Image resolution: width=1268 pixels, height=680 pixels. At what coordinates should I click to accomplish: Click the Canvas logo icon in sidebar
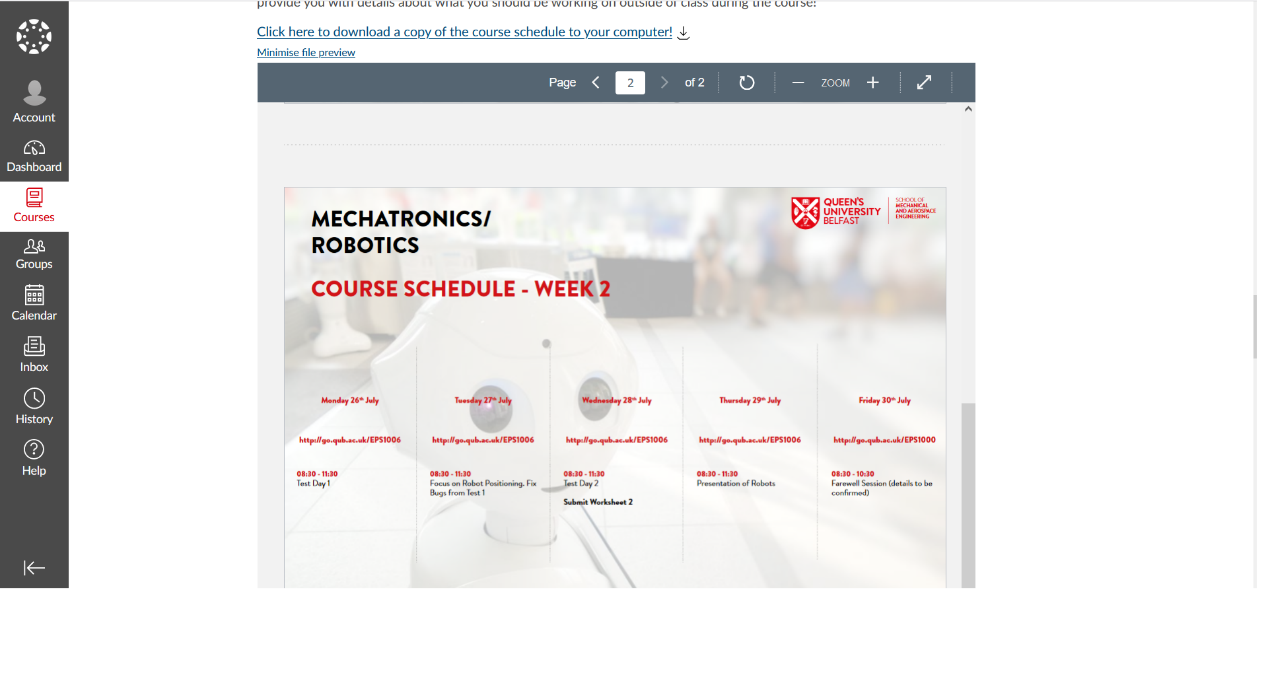click(34, 37)
